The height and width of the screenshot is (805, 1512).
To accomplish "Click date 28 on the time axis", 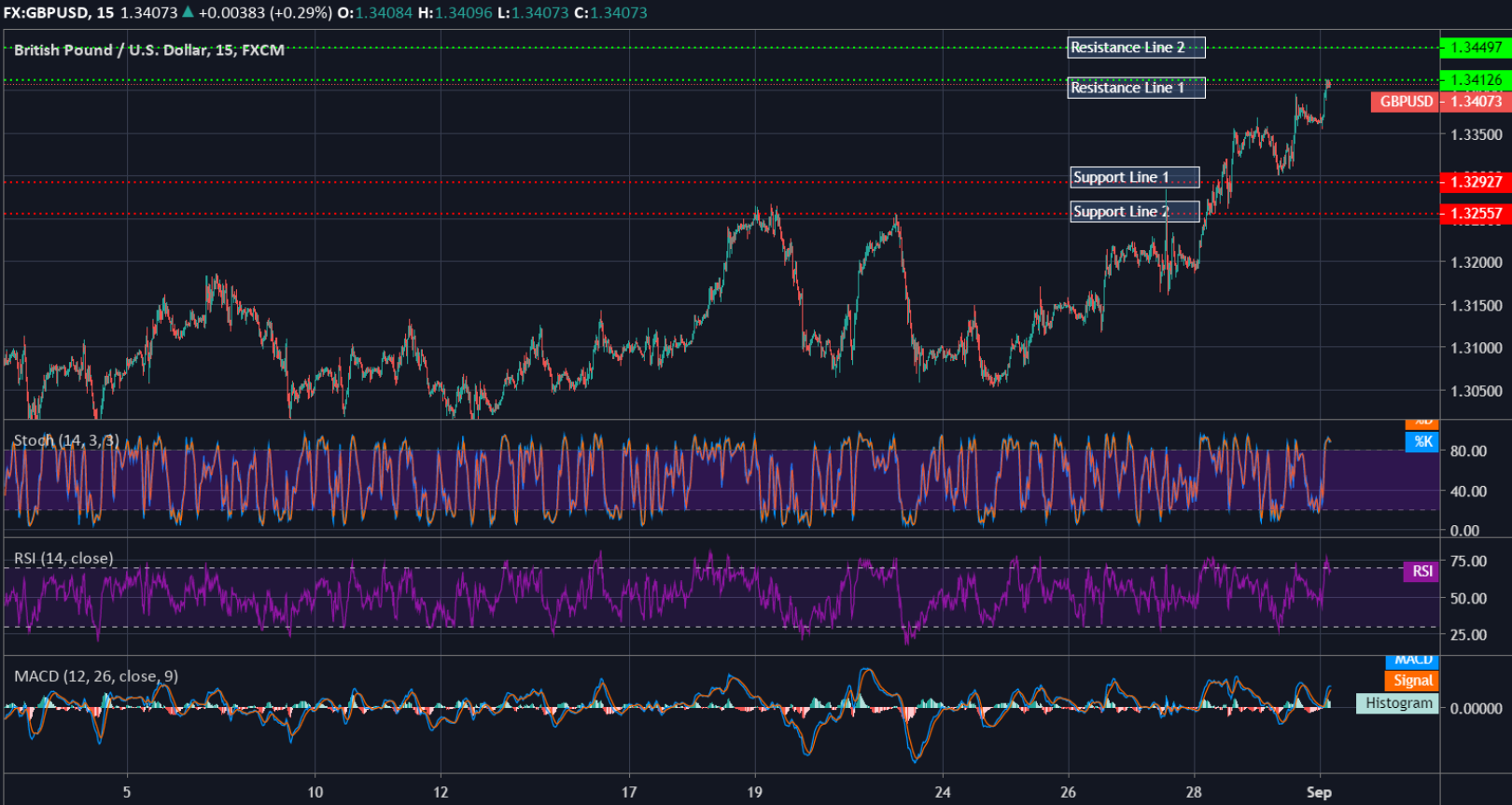I will 1194,792.
